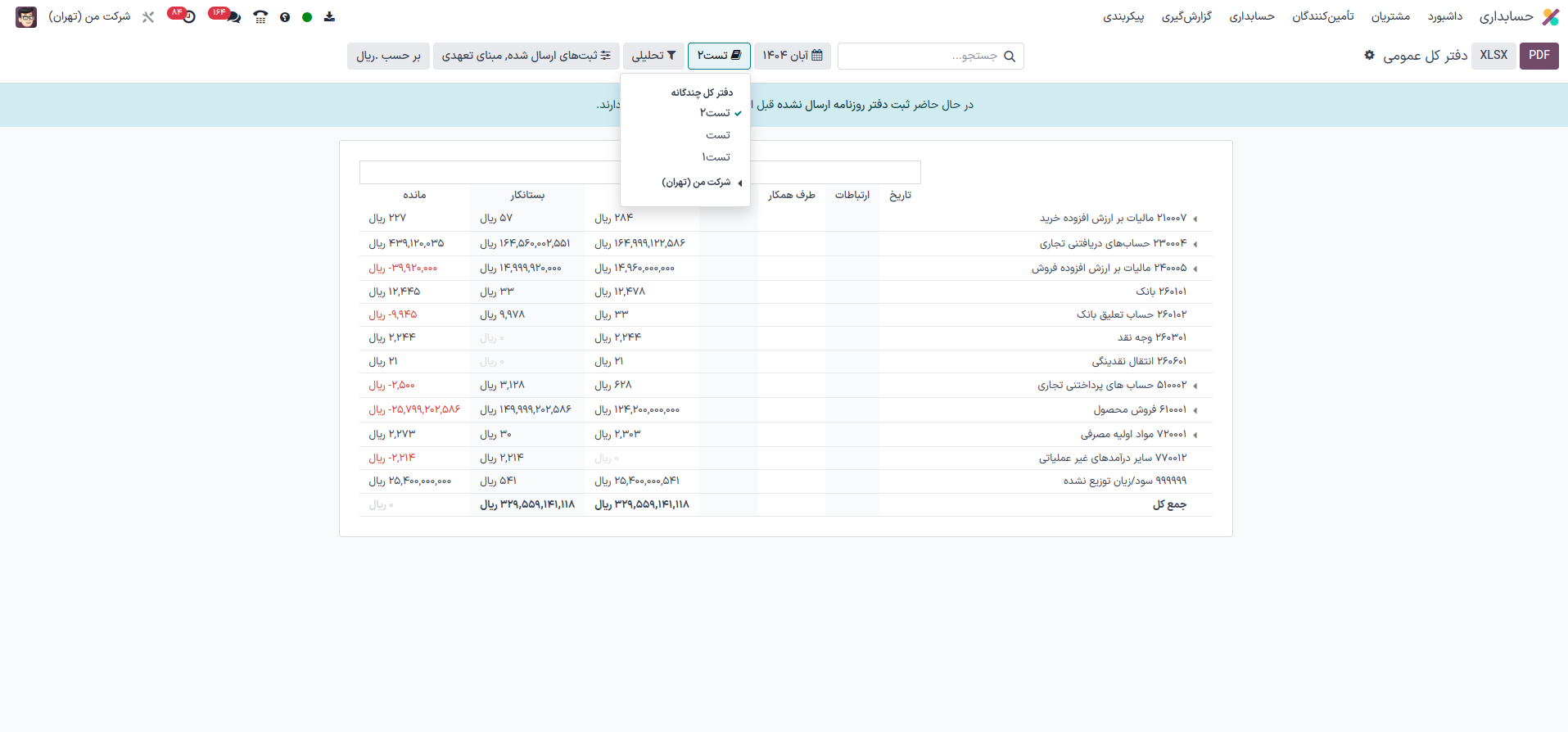Open the 'گزارش‌گیری' reporting menu

(1186, 17)
